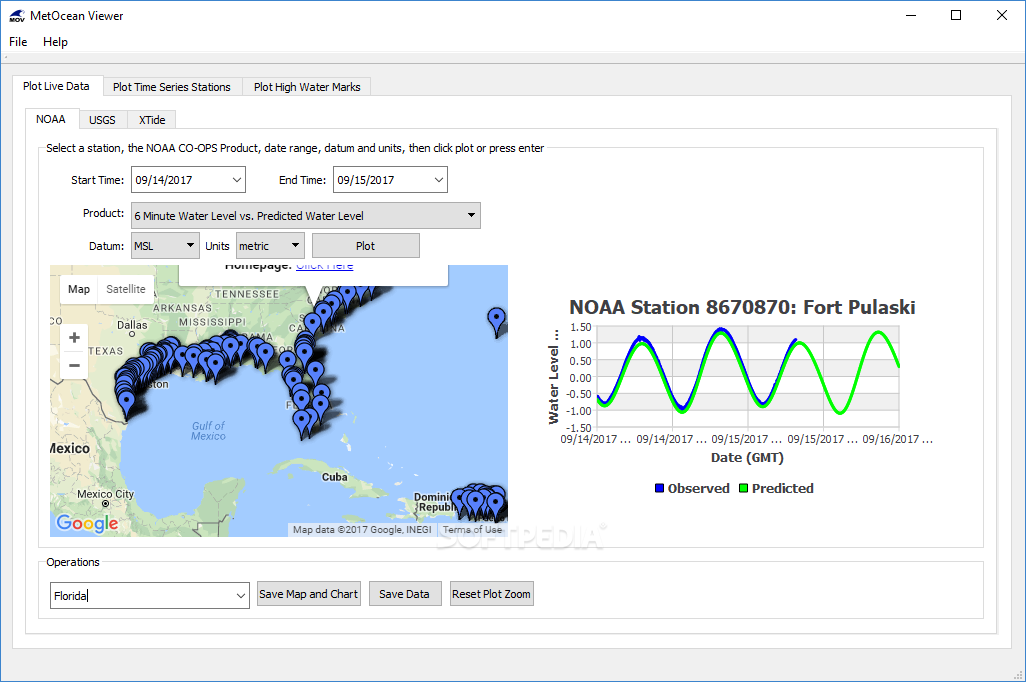The height and width of the screenshot is (682, 1026).
Task: Click the MetOcean Viewer app icon
Action: [x=17, y=16]
